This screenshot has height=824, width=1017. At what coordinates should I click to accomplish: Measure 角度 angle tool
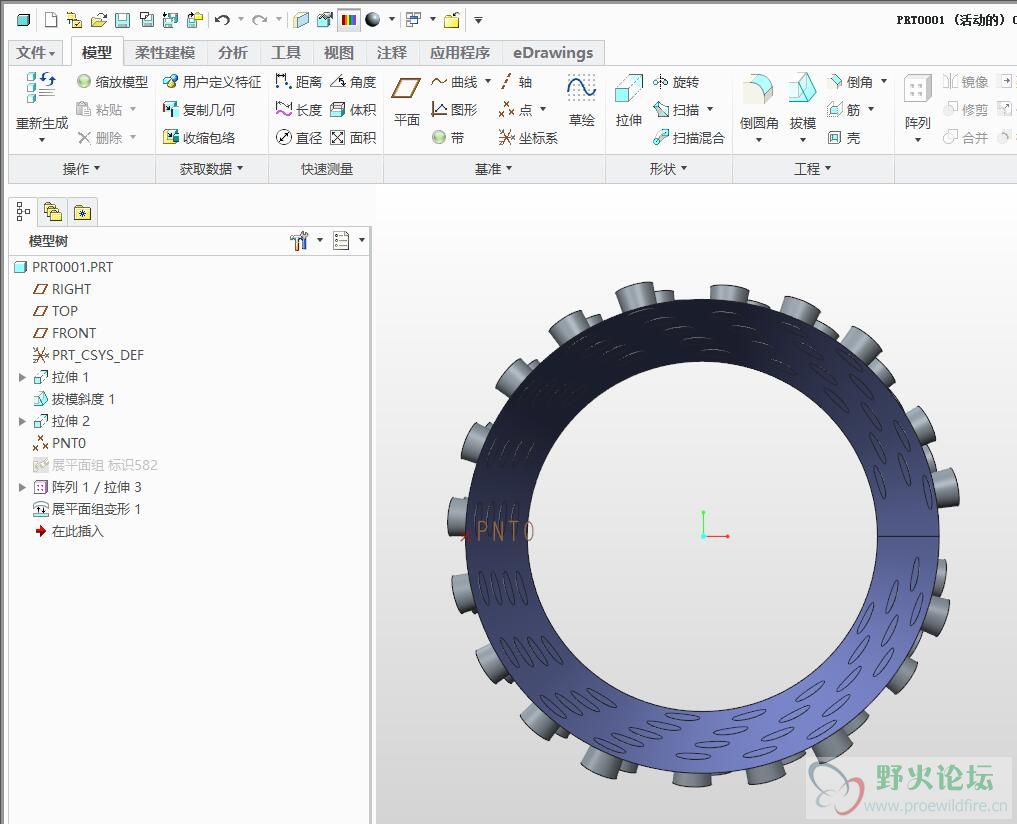click(353, 82)
